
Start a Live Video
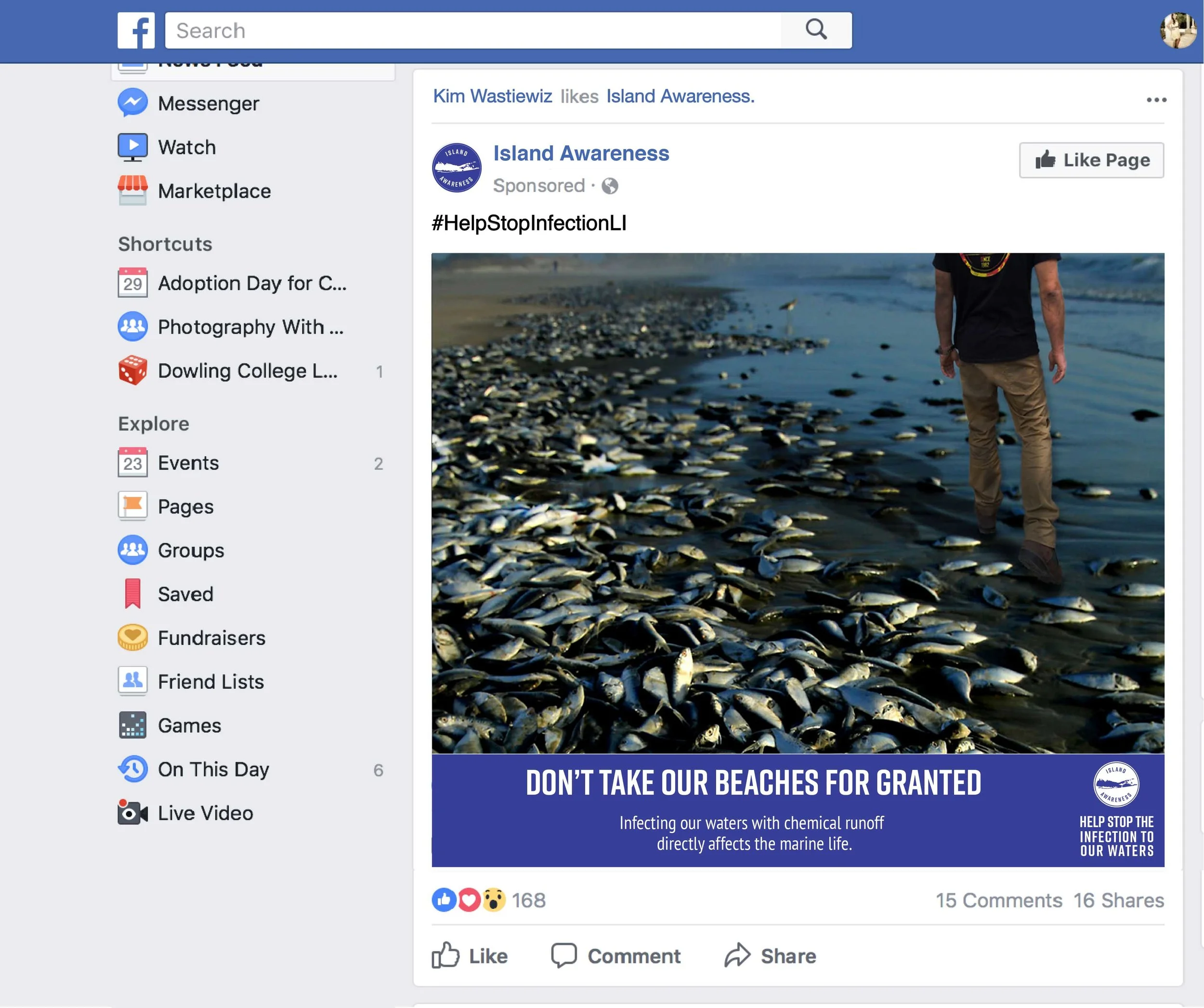(204, 813)
